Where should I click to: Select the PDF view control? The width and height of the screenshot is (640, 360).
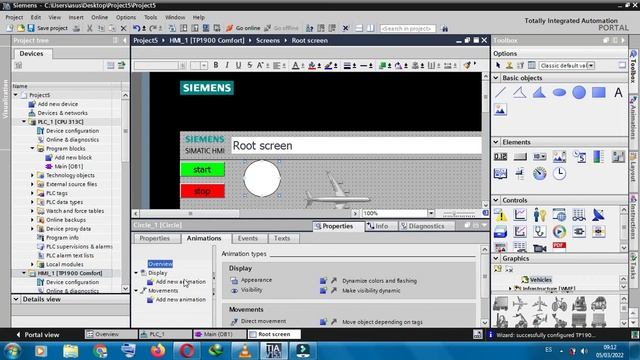(559, 246)
